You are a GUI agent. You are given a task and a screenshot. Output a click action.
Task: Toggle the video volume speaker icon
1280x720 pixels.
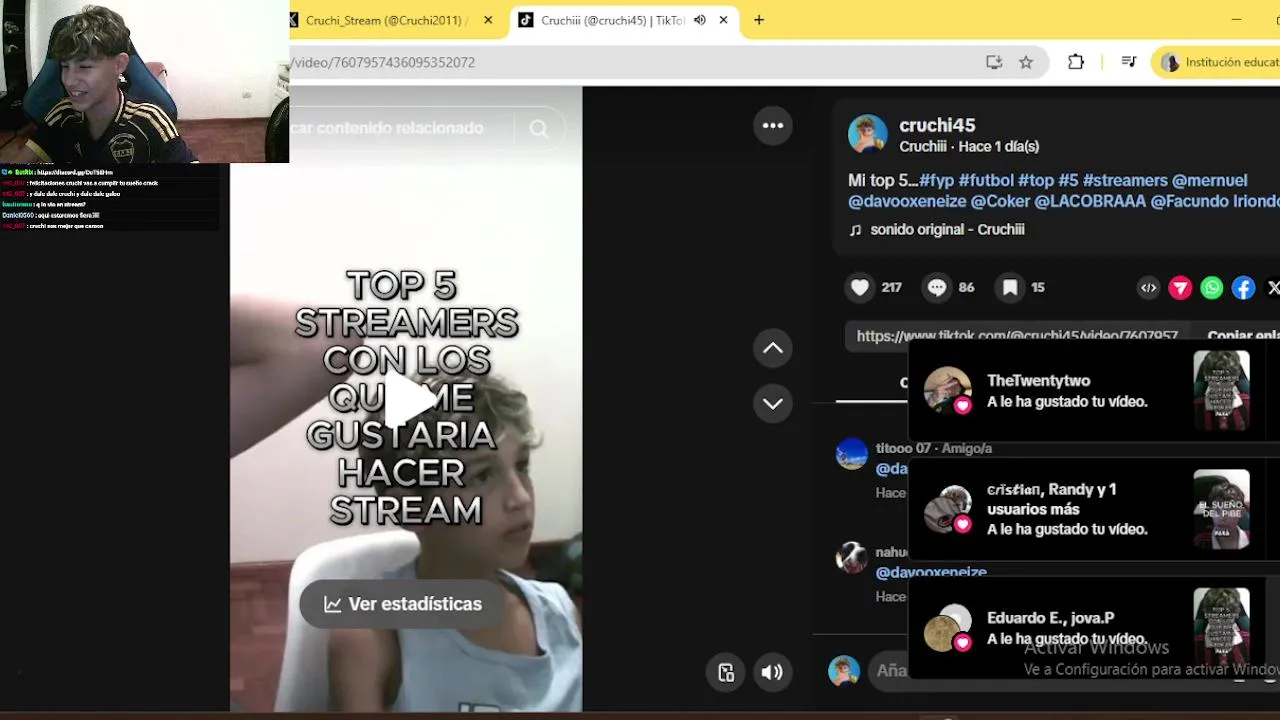772,672
